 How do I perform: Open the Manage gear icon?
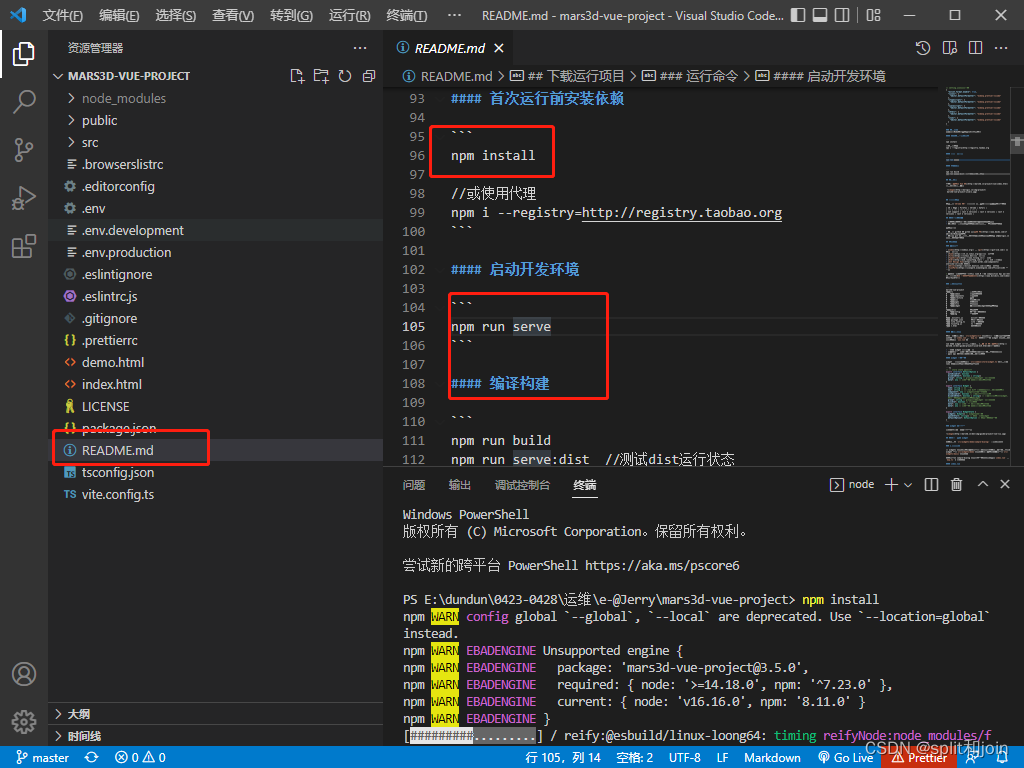point(24,722)
